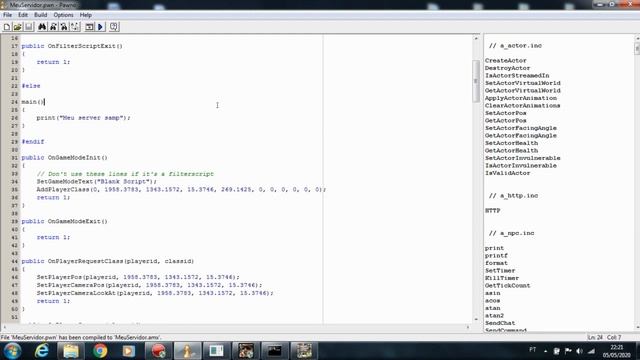This screenshot has height=360, width=640.
Task: Select format in the function list
Action: [x=496, y=263]
